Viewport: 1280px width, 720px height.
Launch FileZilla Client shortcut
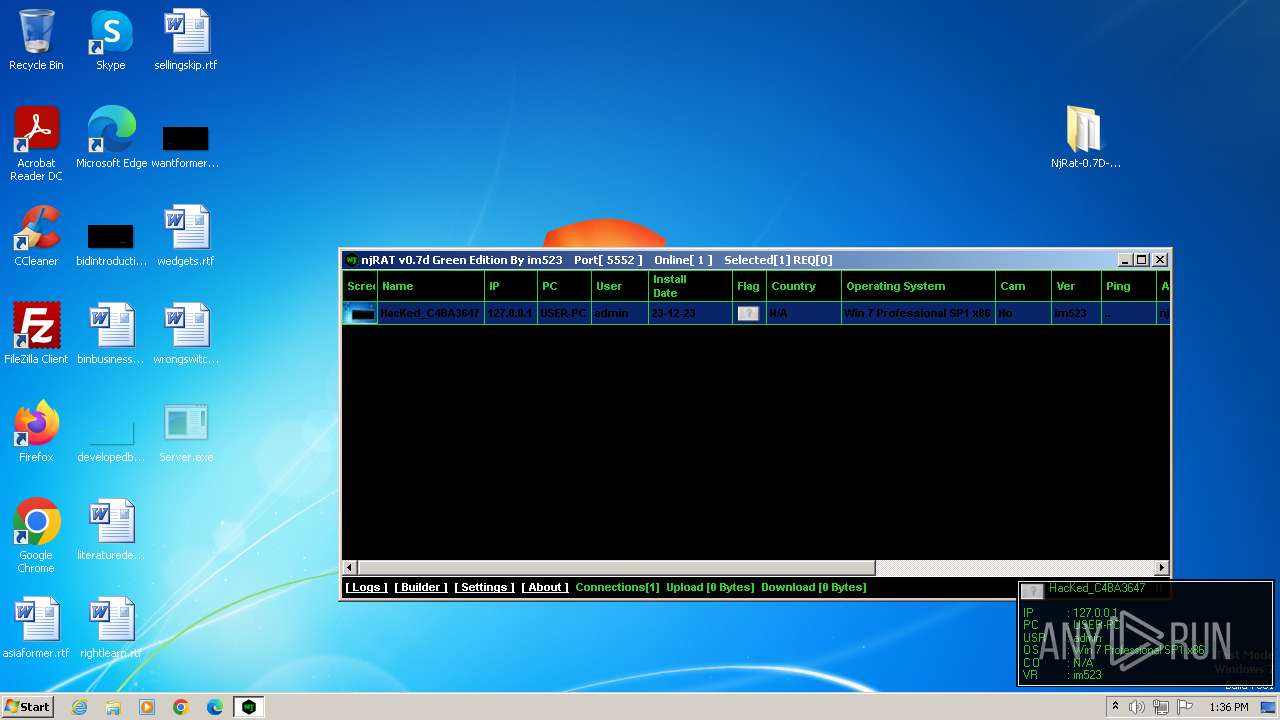36,334
